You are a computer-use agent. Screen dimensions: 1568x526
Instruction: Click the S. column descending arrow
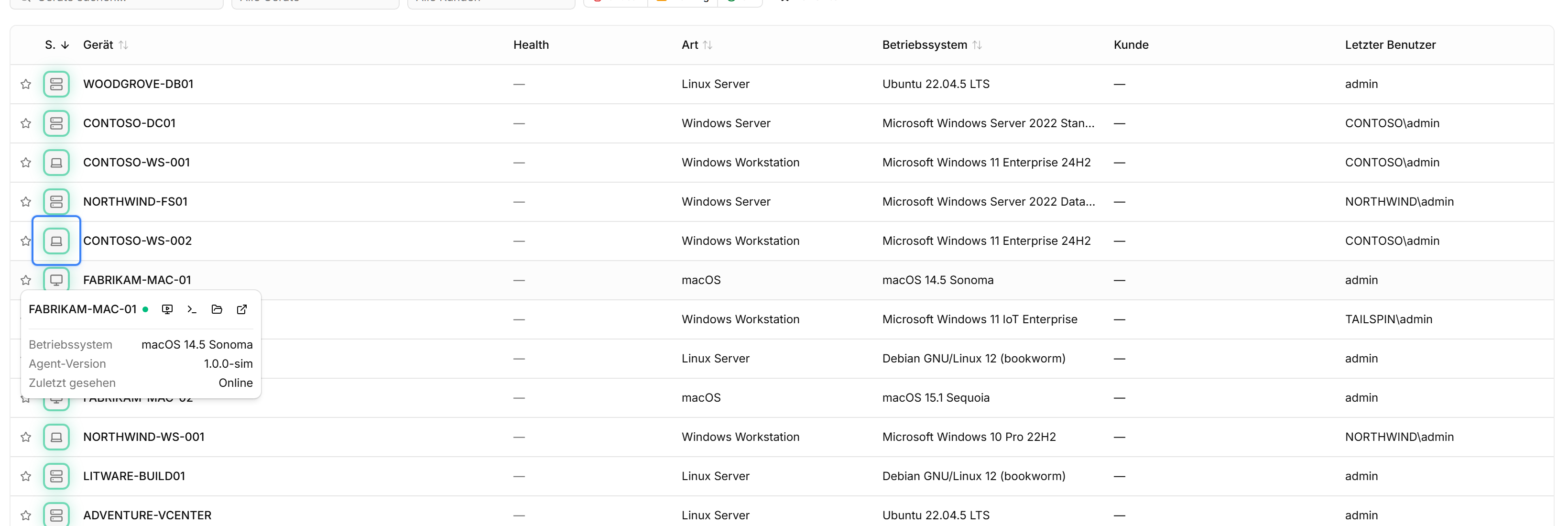[x=65, y=45]
